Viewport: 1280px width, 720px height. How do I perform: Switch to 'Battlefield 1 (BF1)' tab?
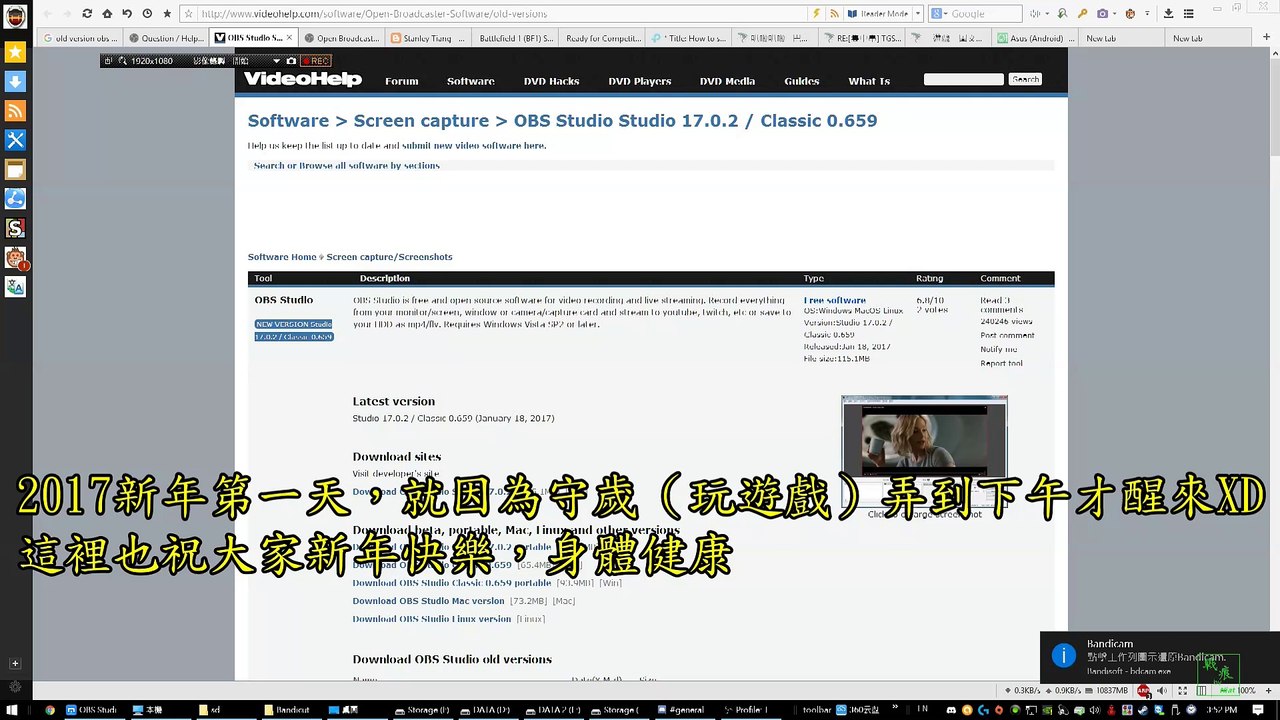[516, 38]
